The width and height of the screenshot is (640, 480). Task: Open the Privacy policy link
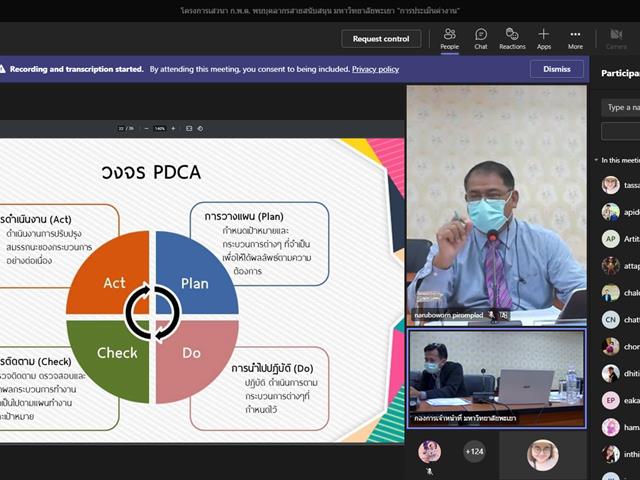376,69
